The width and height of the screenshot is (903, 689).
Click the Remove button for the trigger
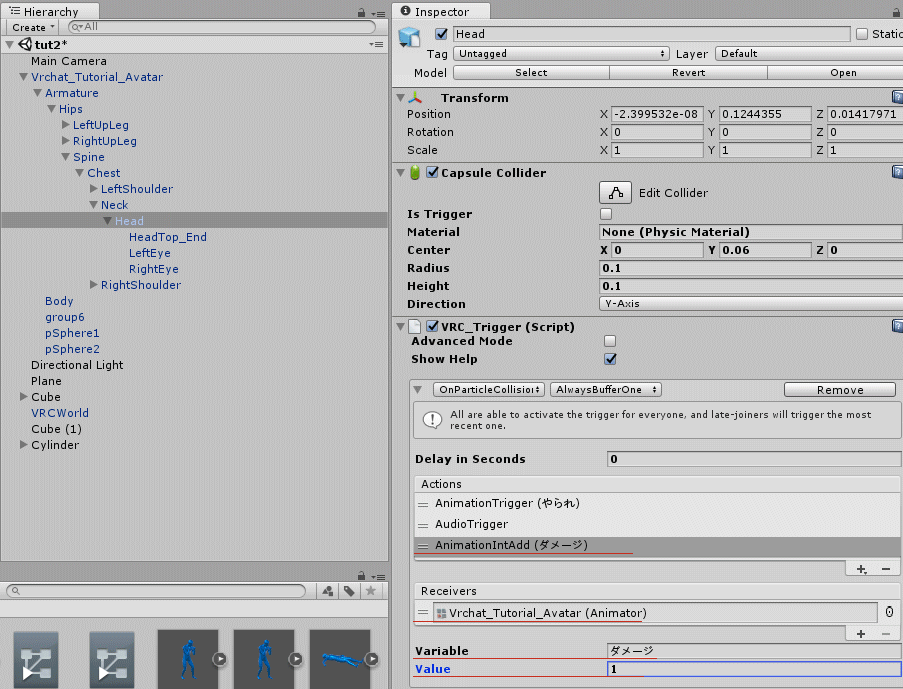point(840,390)
